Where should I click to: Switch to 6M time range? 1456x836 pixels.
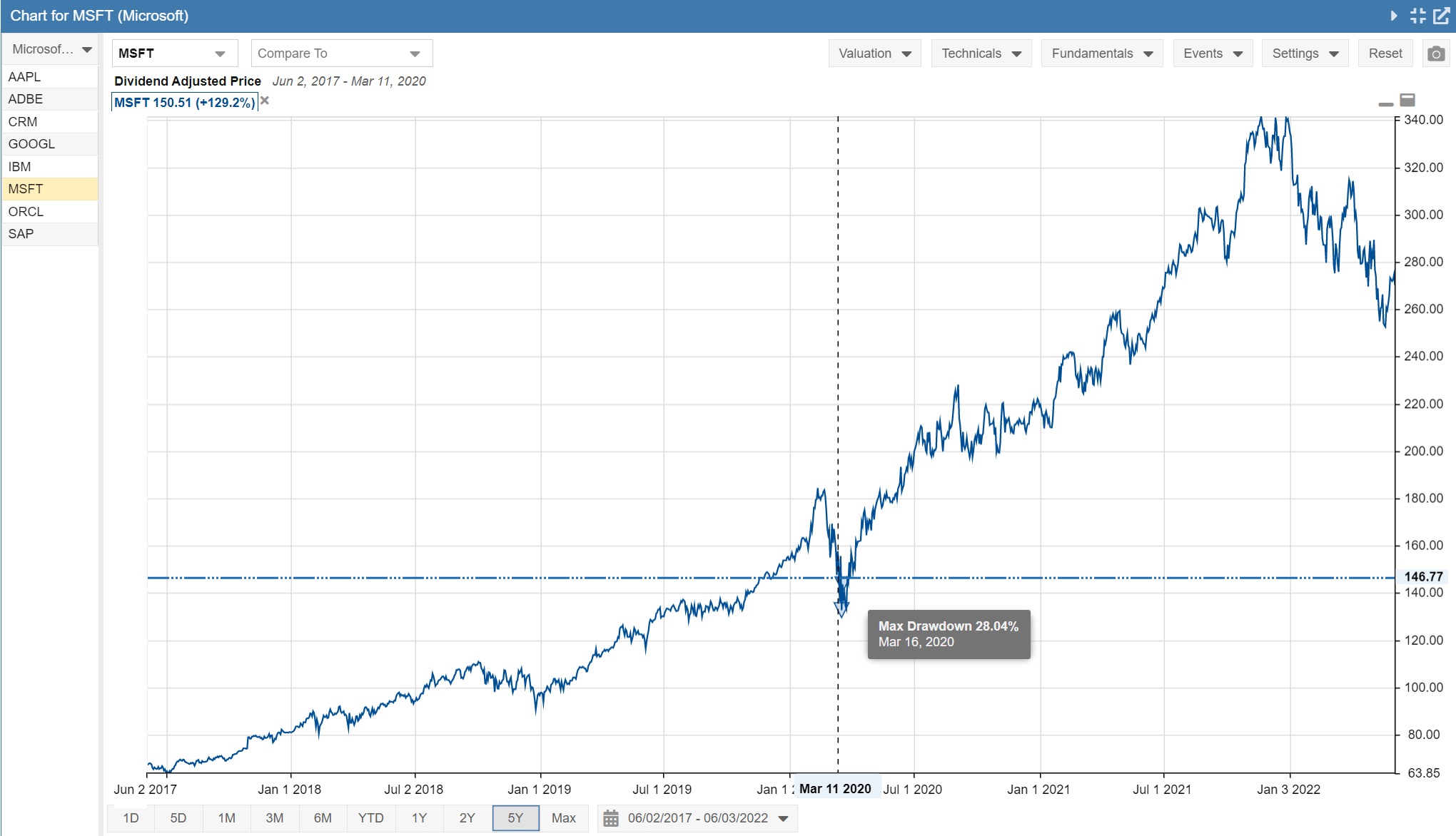(323, 818)
